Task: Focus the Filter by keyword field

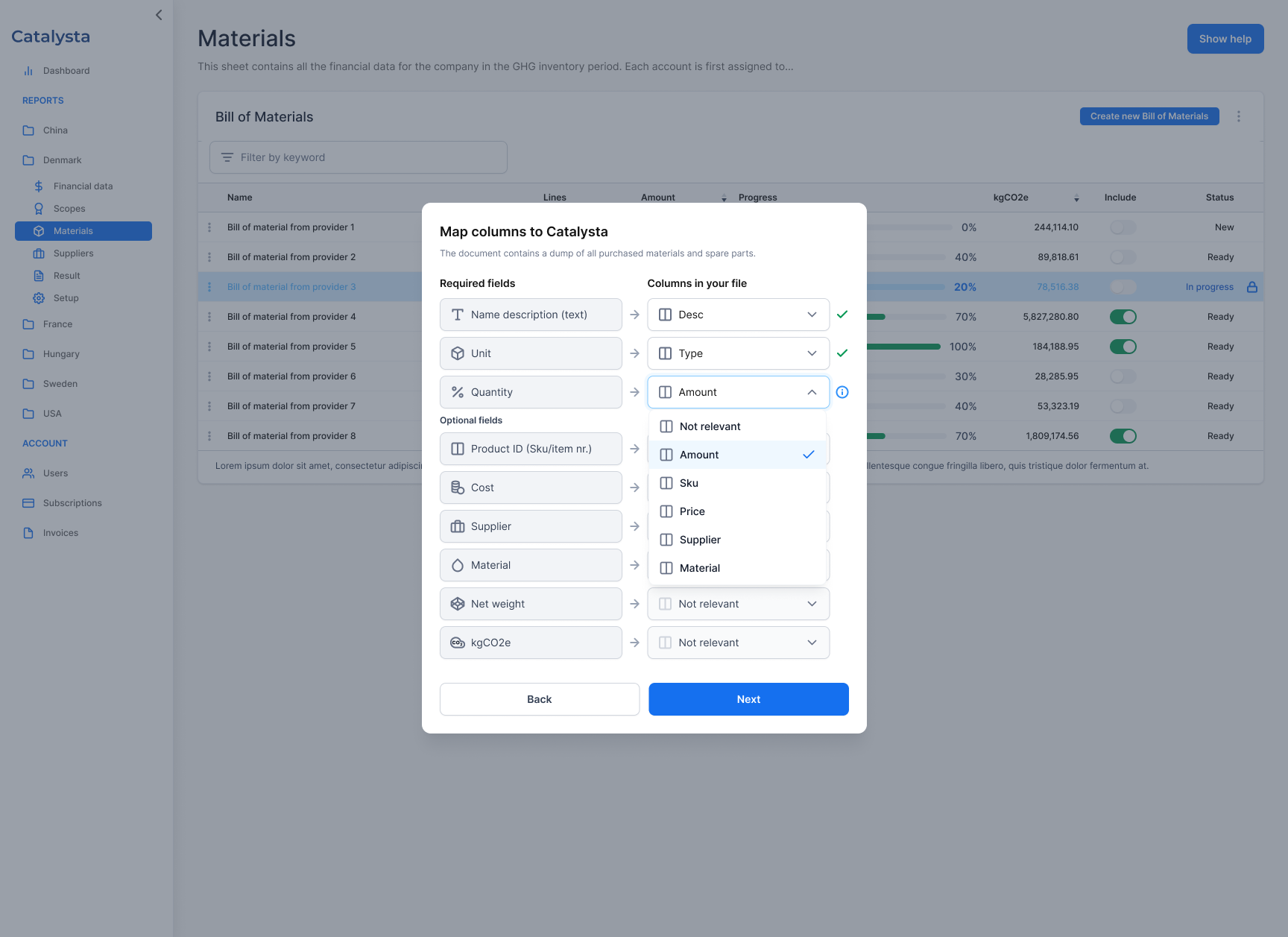Action: coord(359,157)
